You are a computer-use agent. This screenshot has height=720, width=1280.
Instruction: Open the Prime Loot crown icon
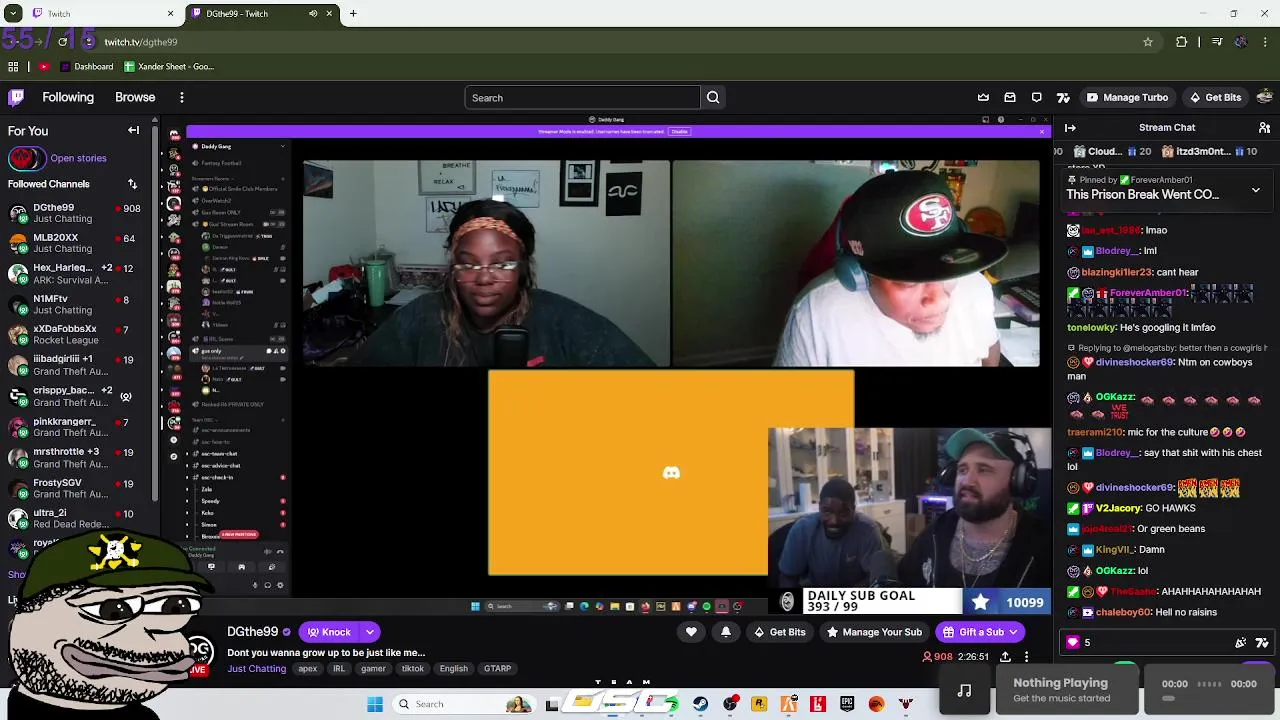coord(983,98)
